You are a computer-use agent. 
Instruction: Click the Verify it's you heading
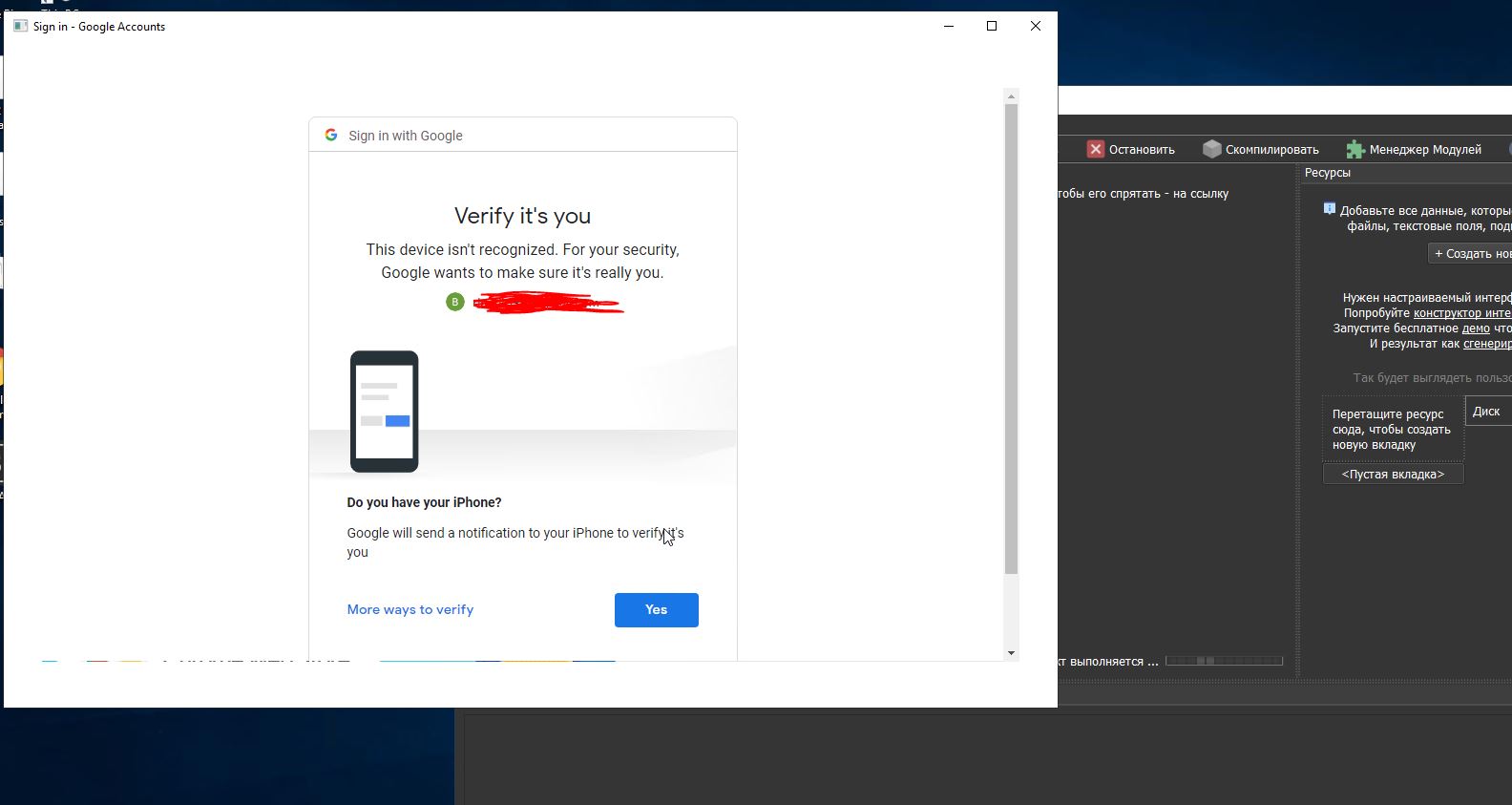tap(522, 216)
